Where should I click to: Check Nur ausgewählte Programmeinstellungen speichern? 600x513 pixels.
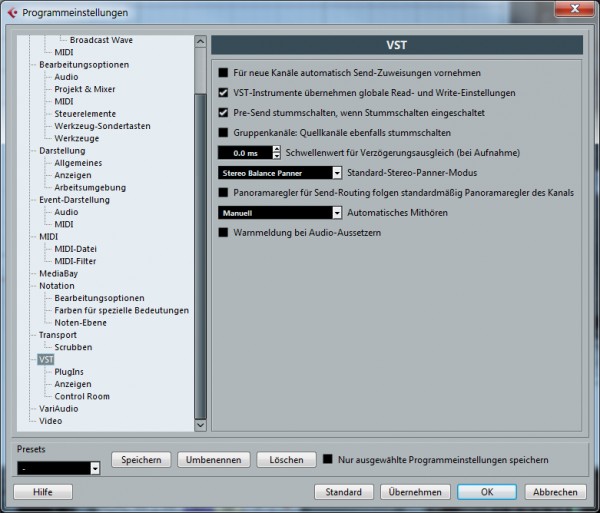tap(327, 460)
